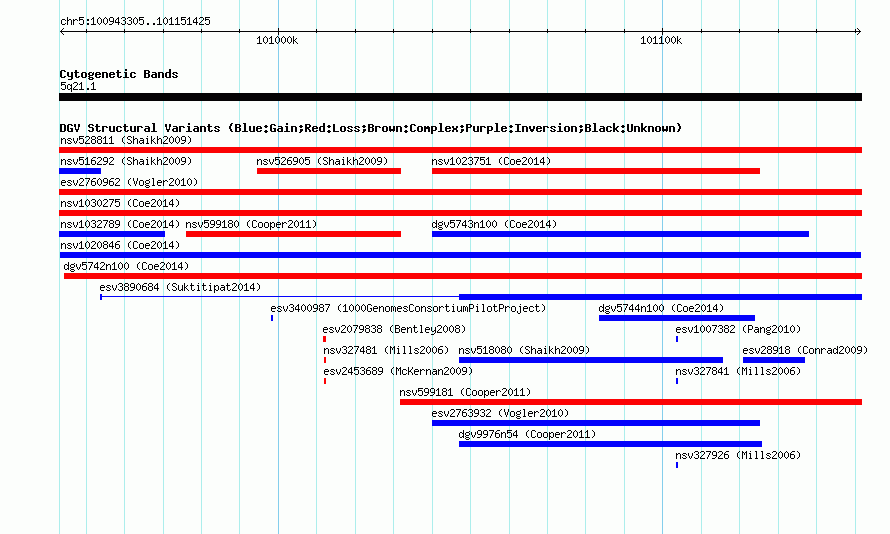Open the dgv5743n100 (Coe2014) label
The height and width of the screenshot is (534, 890).
494,224
